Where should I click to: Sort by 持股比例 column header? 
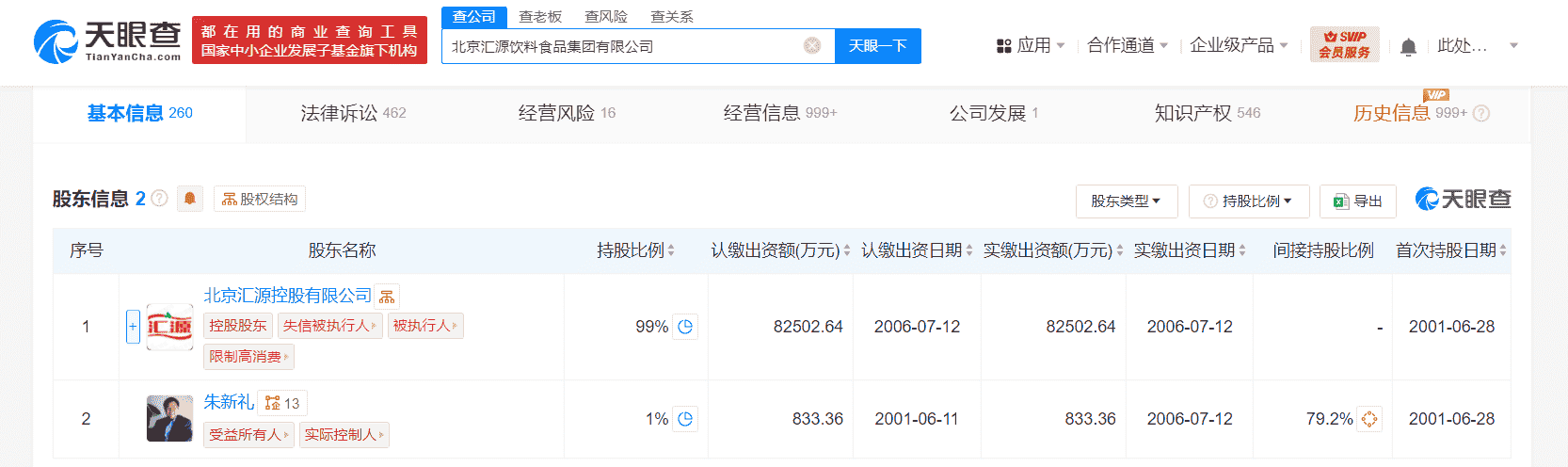(635, 250)
